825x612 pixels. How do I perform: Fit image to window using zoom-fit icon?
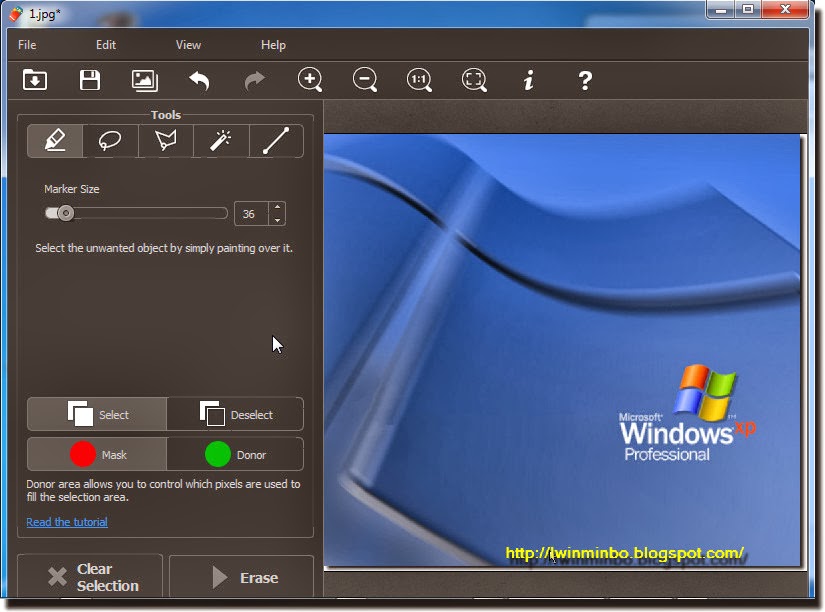474,81
